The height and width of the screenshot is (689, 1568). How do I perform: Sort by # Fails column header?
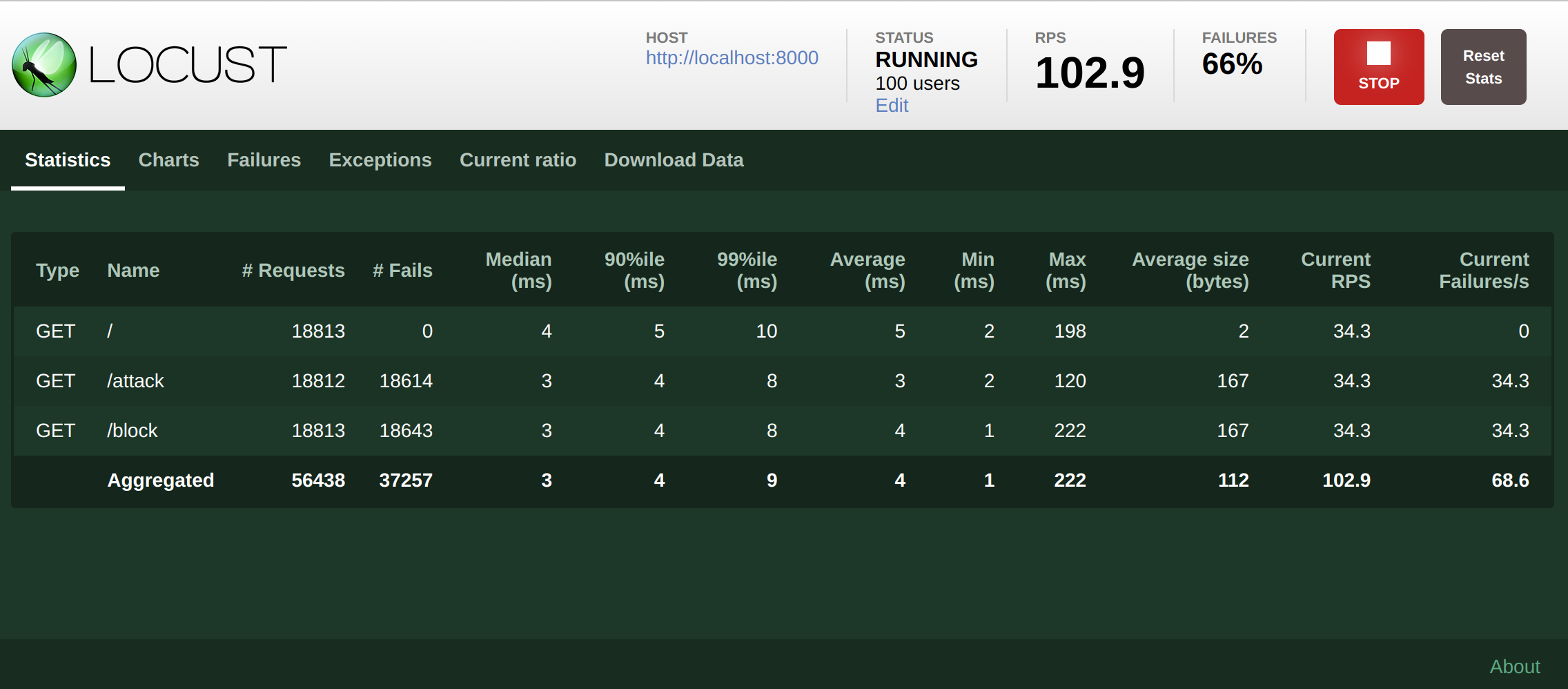(402, 271)
